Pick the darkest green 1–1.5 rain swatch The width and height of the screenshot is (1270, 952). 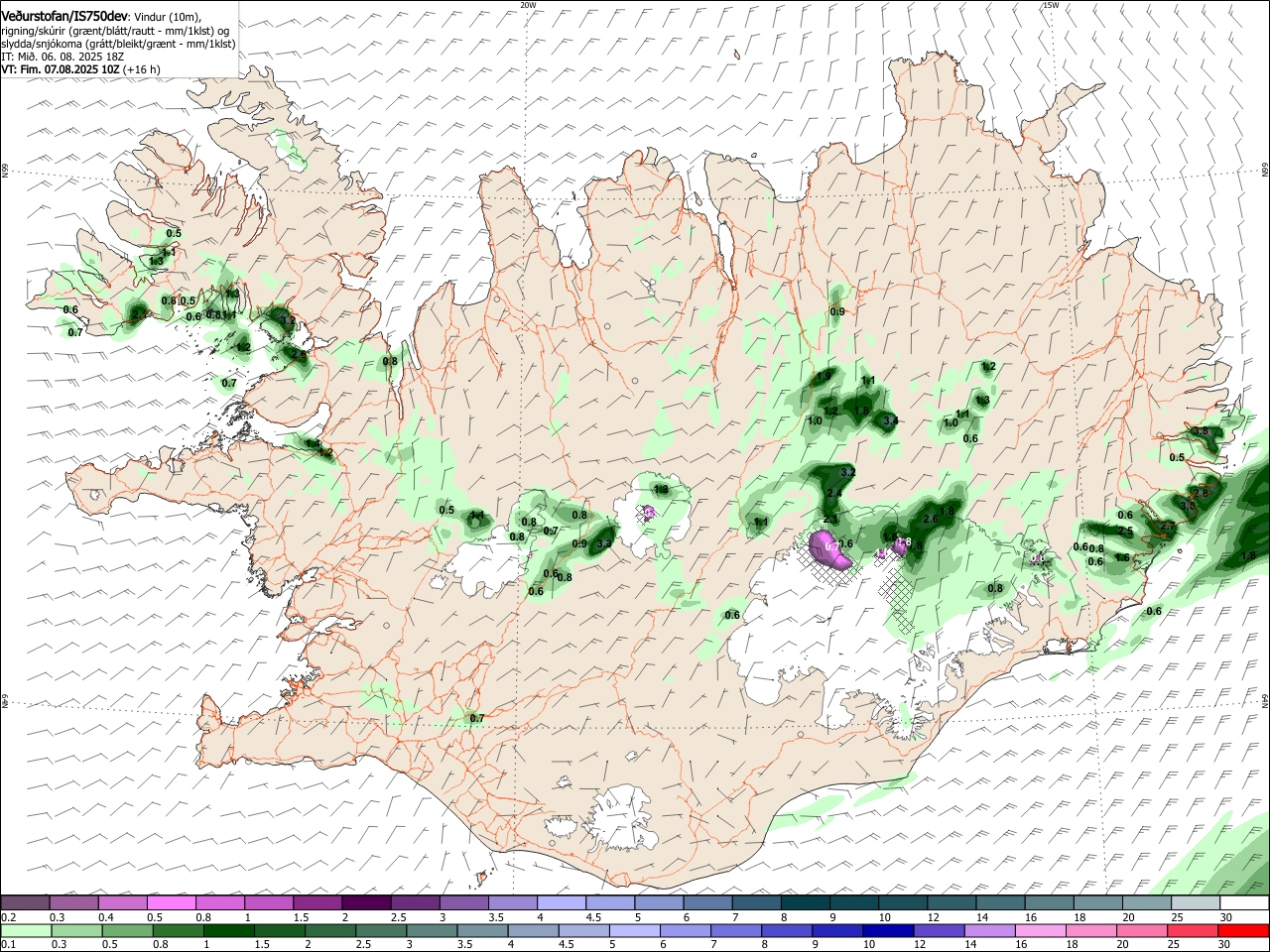[x=228, y=930]
